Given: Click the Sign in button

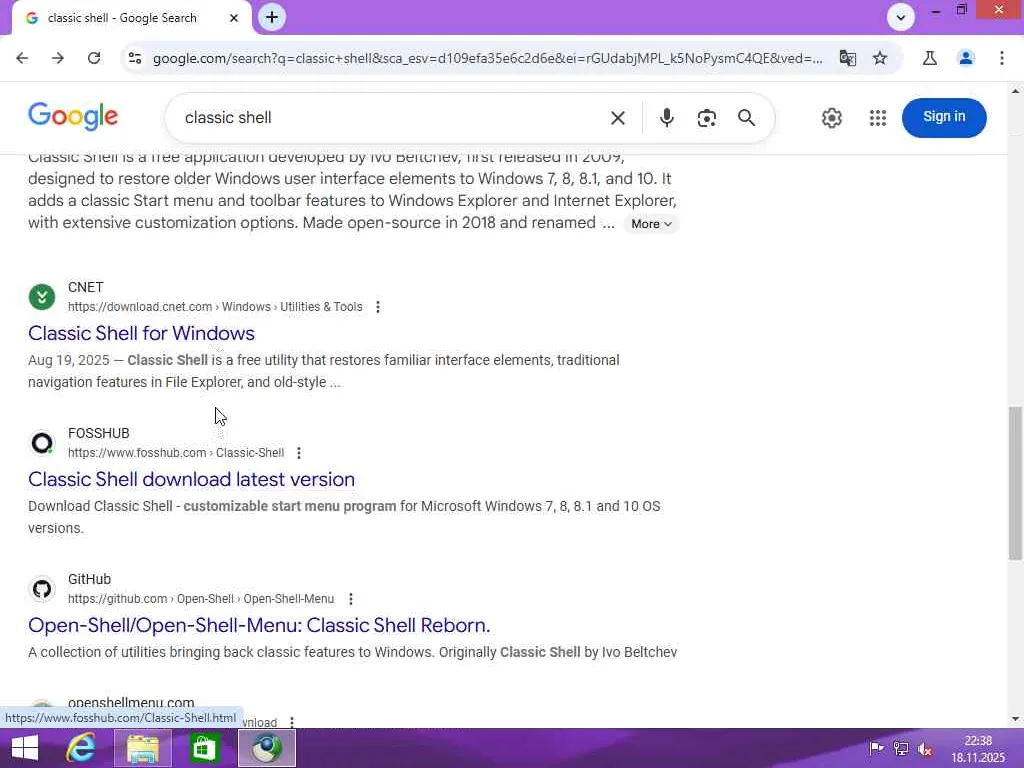Looking at the screenshot, I should [944, 118].
